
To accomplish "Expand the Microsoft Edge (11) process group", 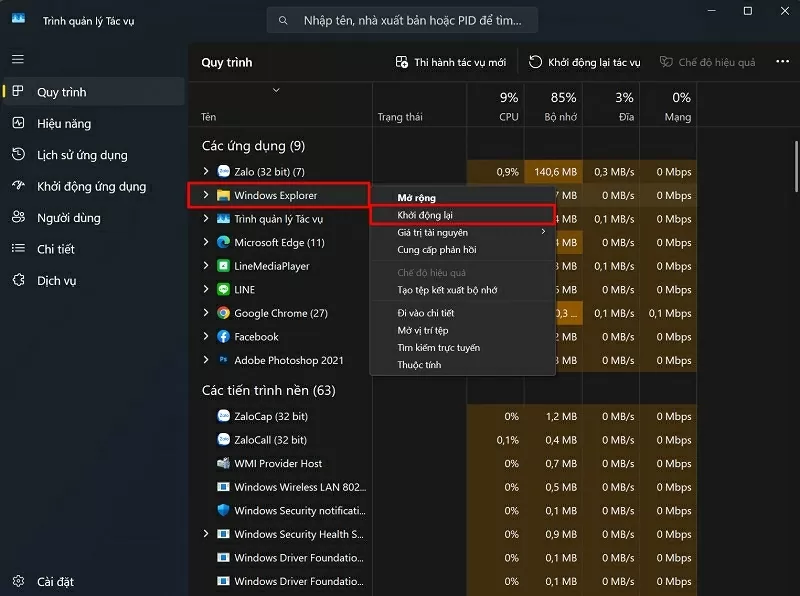I will click(206, 242).
